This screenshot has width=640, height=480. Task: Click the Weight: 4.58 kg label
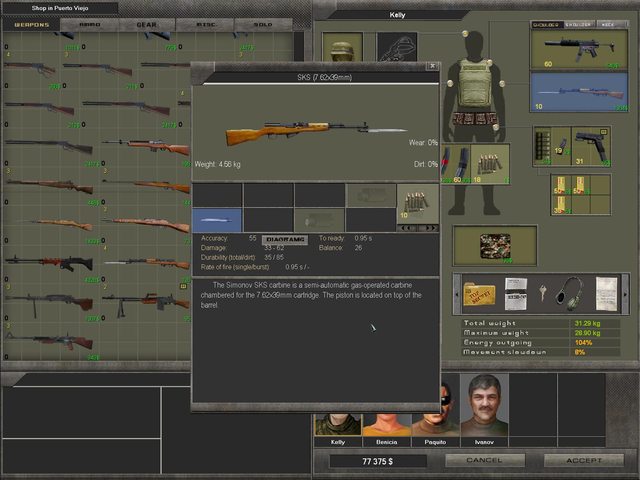coord(218,164)
